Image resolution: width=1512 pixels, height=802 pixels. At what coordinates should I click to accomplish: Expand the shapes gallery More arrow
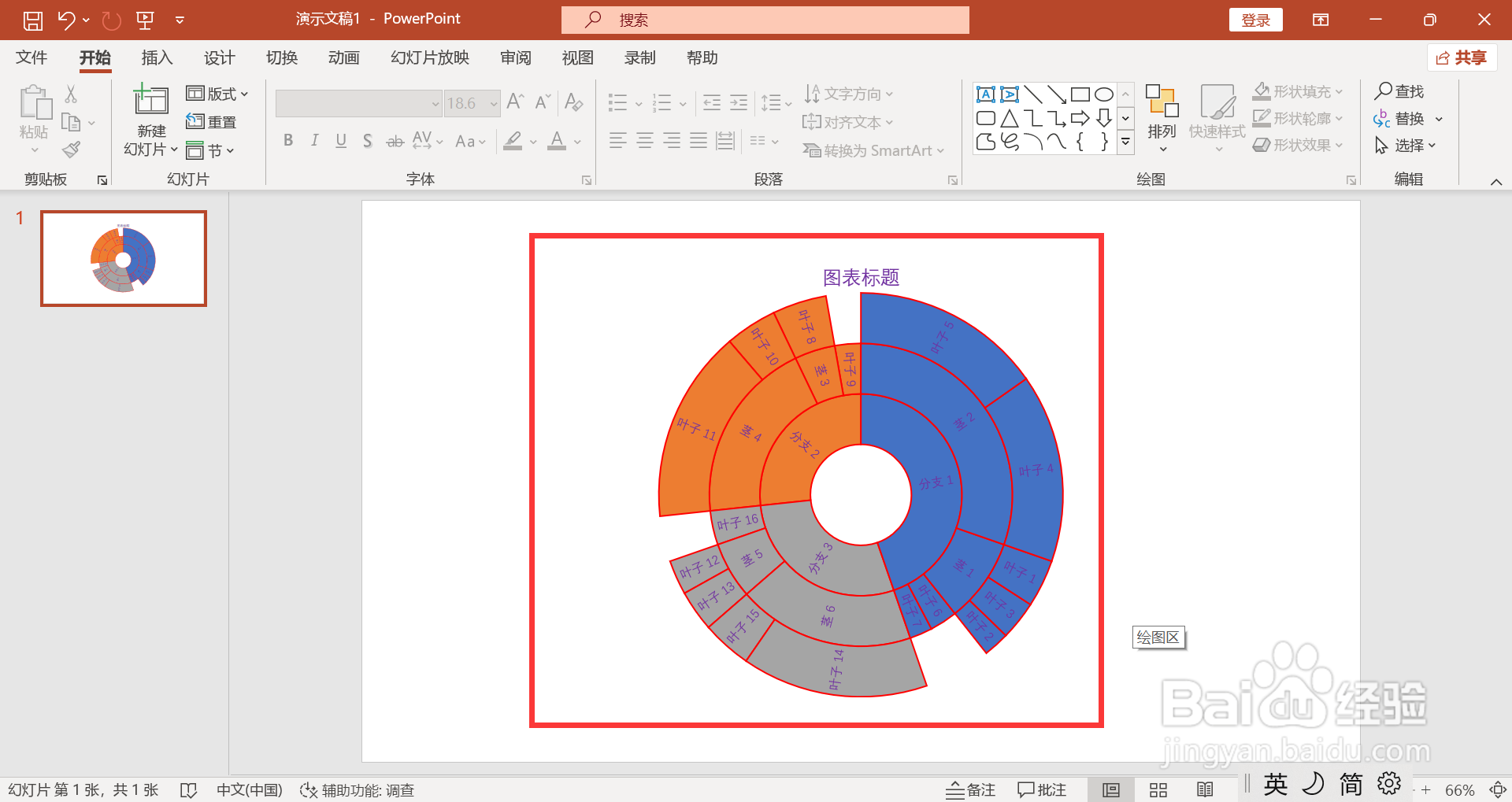(1126, 142)
